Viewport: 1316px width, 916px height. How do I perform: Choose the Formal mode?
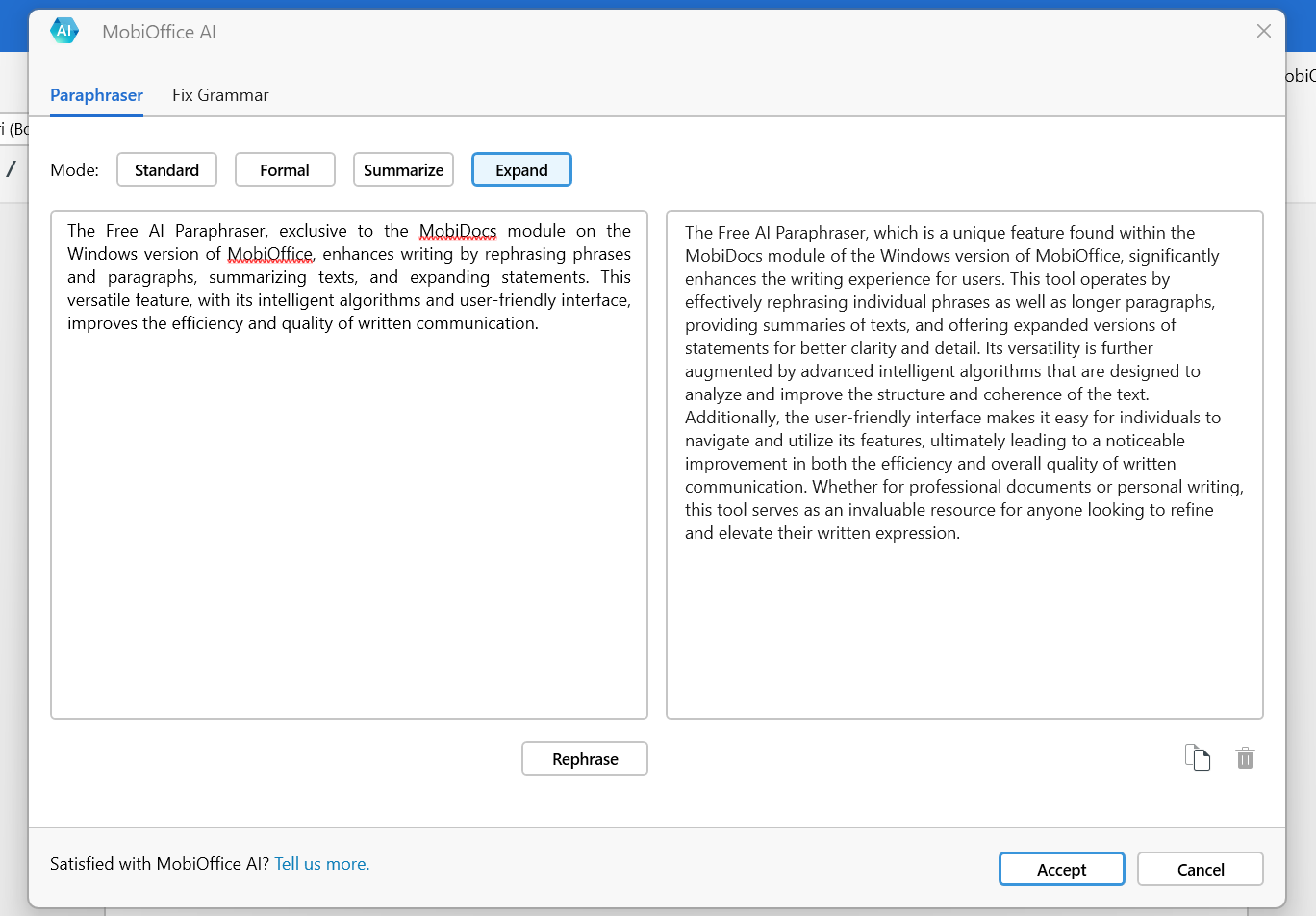point(285,169)
